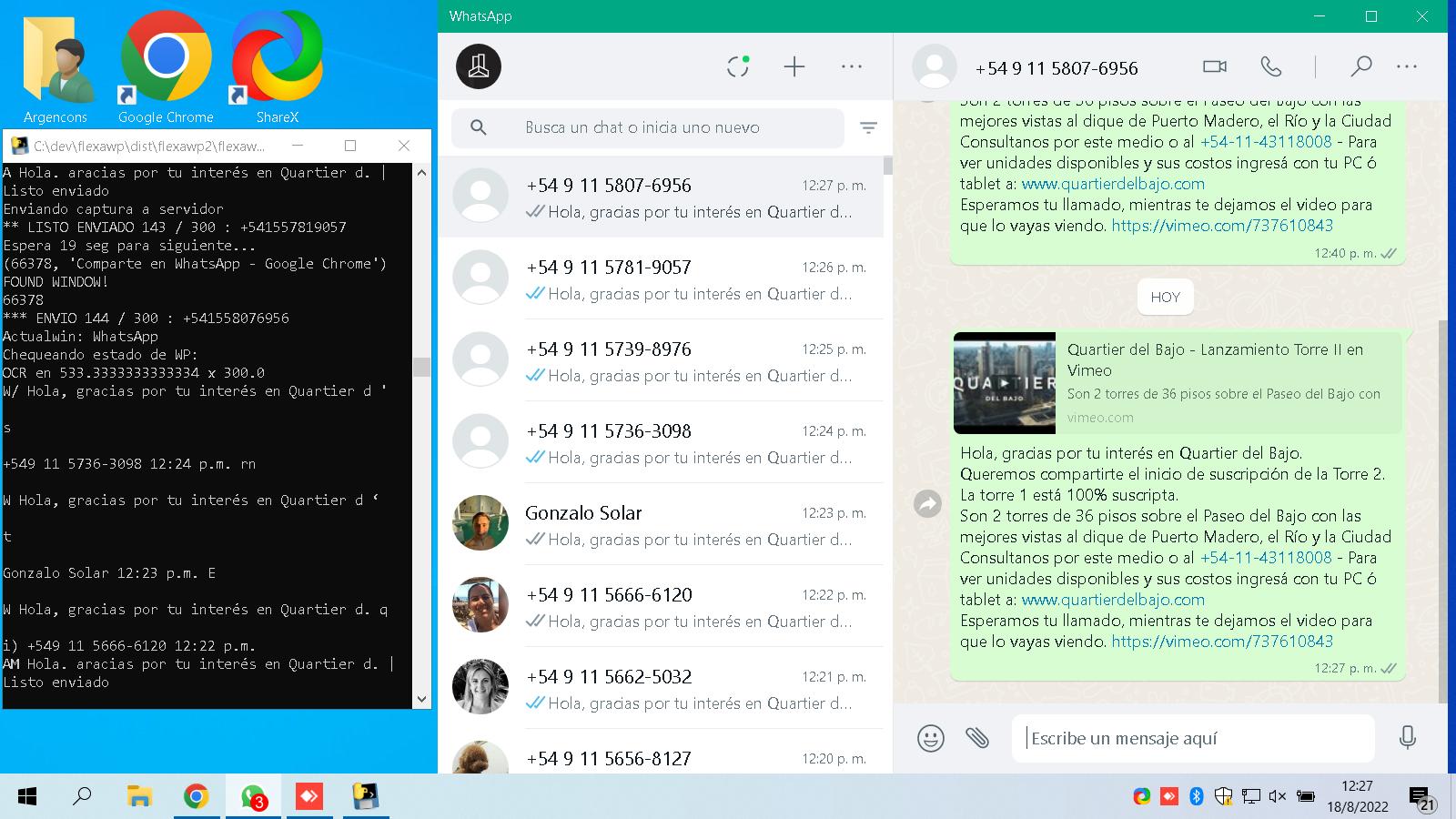
Task: Click the message text box
Action: point(1193,738)
